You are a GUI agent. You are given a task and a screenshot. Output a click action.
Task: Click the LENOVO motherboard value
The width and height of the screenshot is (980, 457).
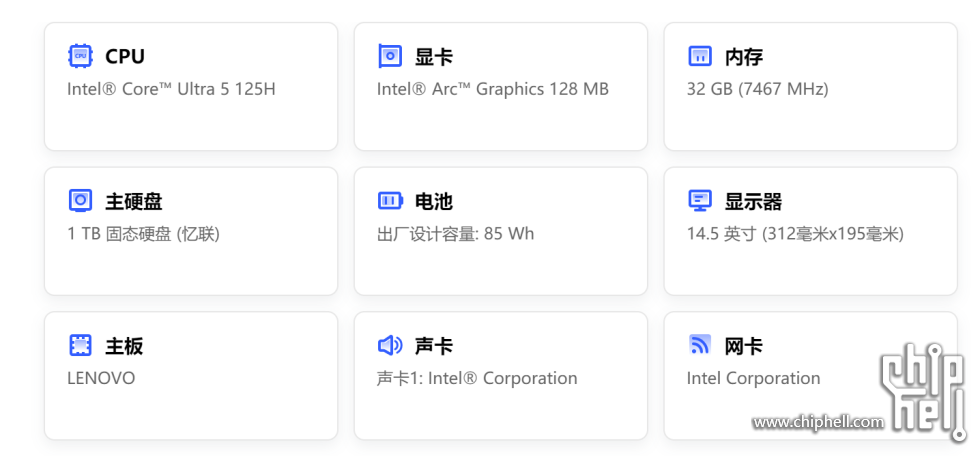[101, 378]
